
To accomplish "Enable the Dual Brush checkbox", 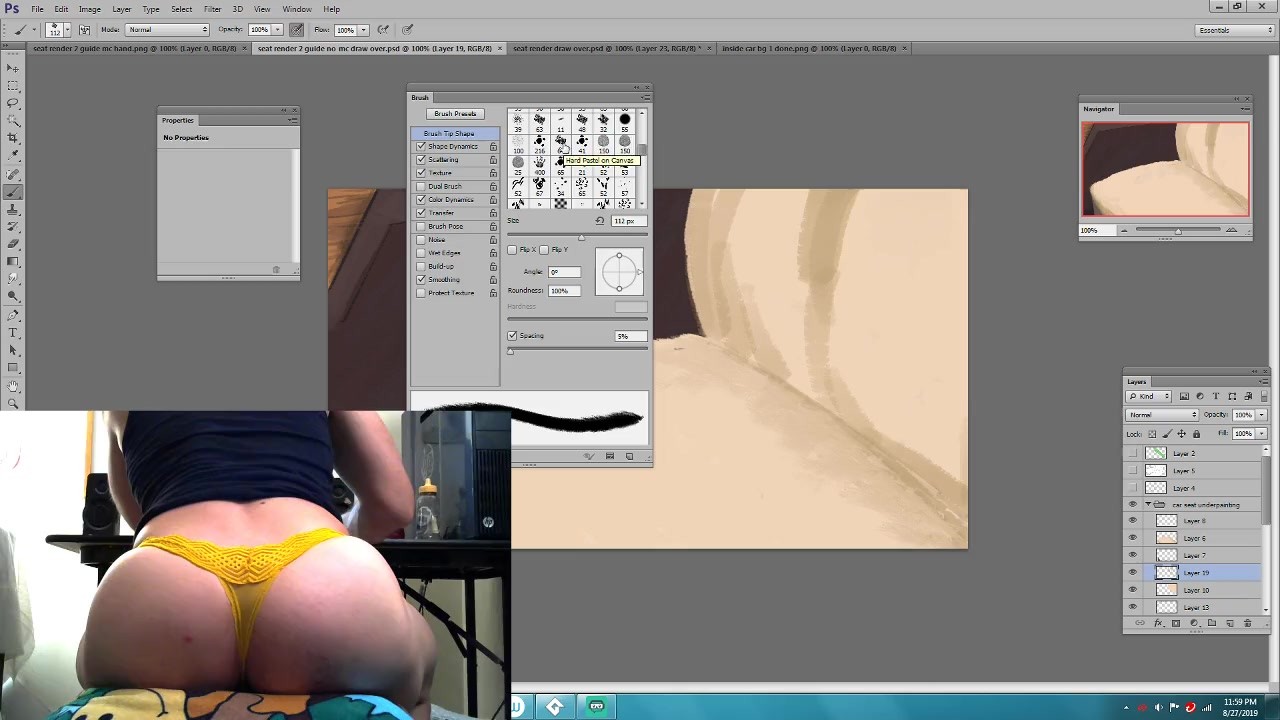I will pos(421,186).
